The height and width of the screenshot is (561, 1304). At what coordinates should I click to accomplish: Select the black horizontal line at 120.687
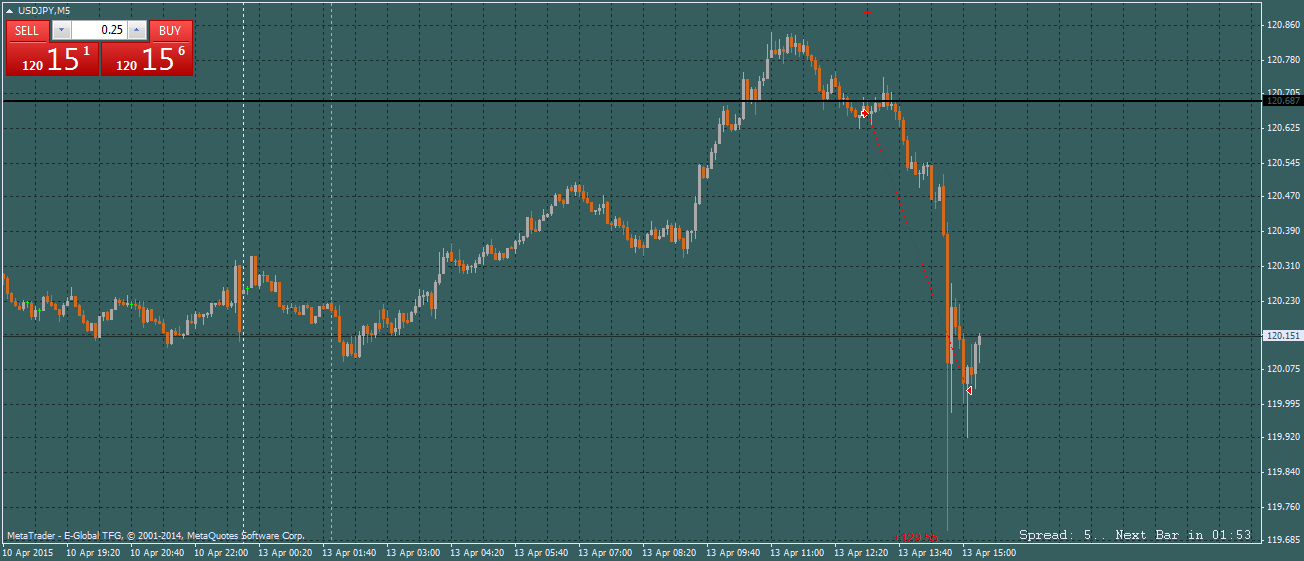tap(632, 101)
